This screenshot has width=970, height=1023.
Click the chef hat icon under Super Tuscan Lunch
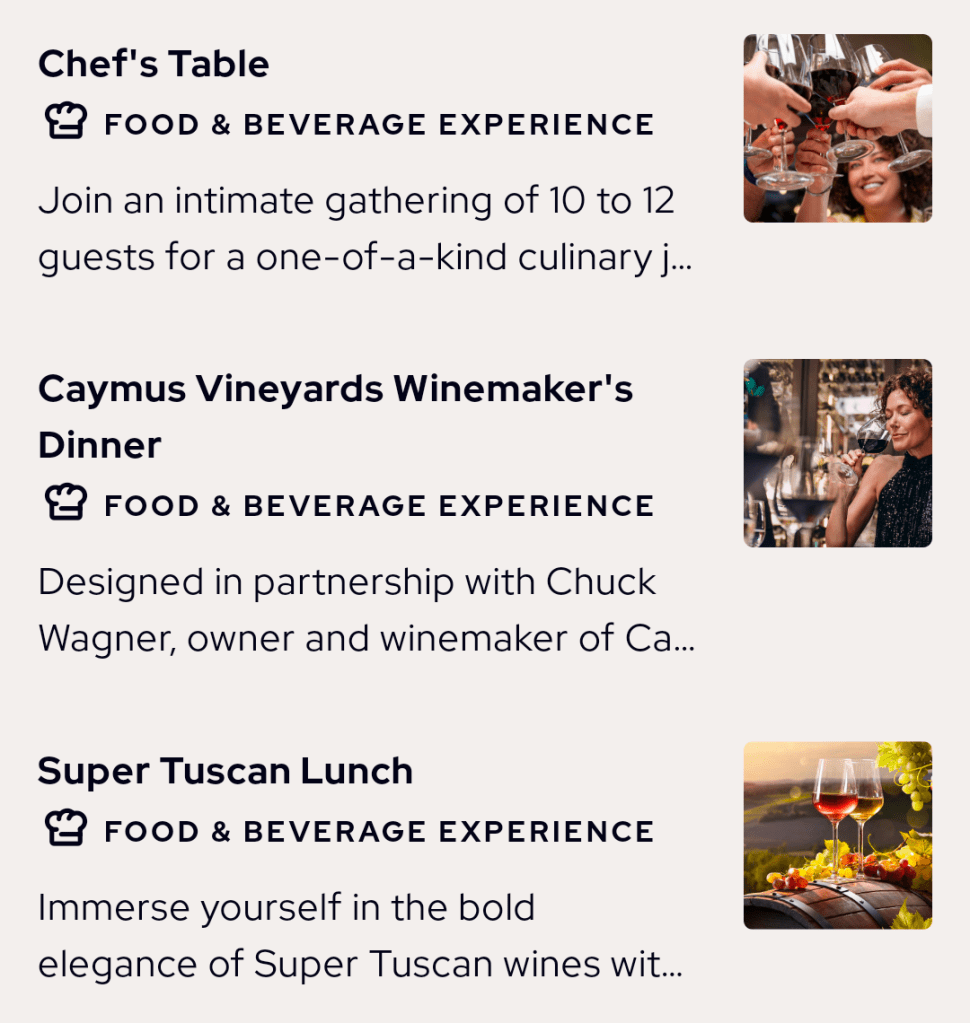pos(66,830)
